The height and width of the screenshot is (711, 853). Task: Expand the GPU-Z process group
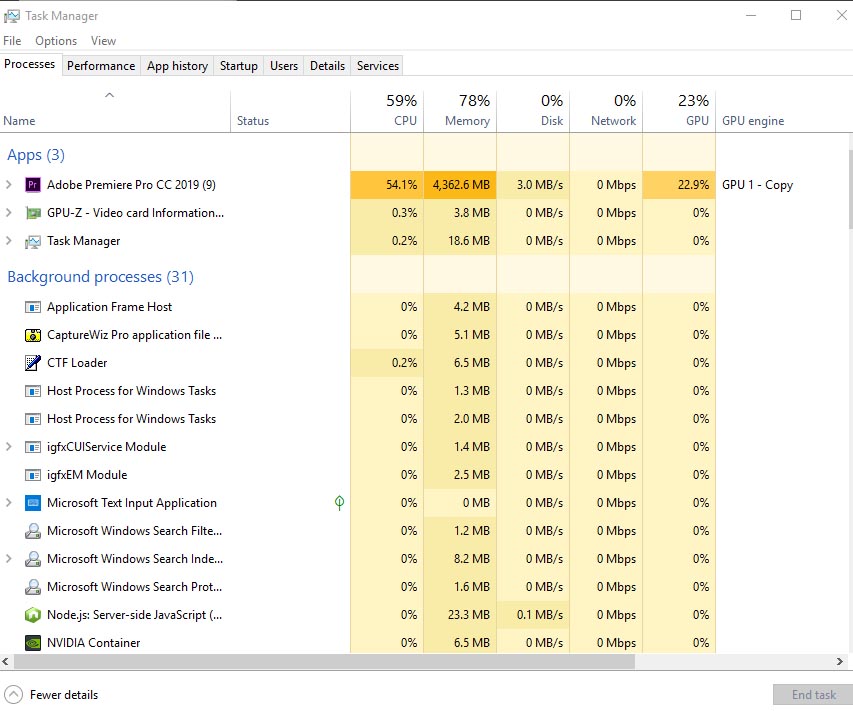coord(9,213)
